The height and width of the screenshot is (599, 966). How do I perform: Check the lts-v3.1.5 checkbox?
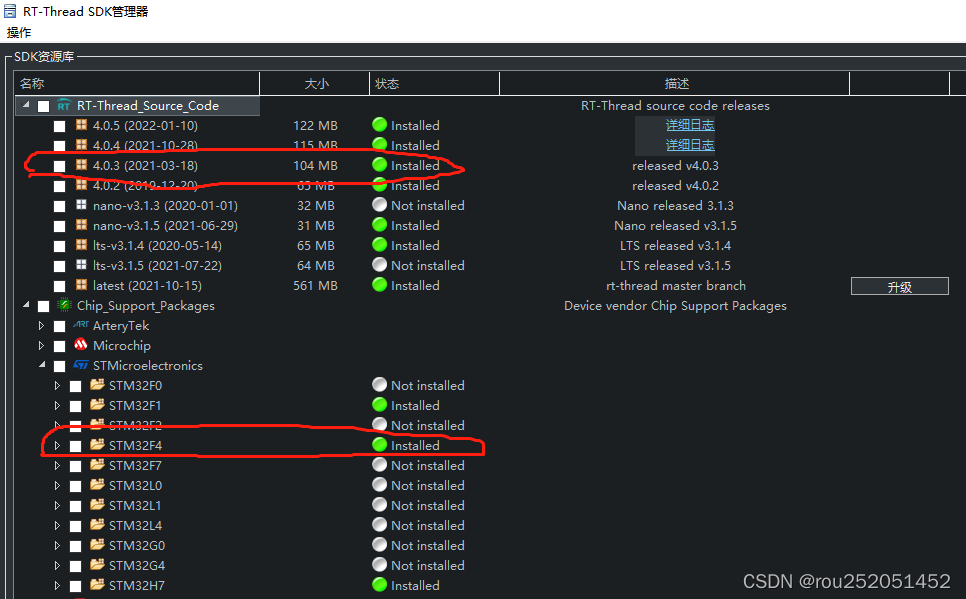59,266
